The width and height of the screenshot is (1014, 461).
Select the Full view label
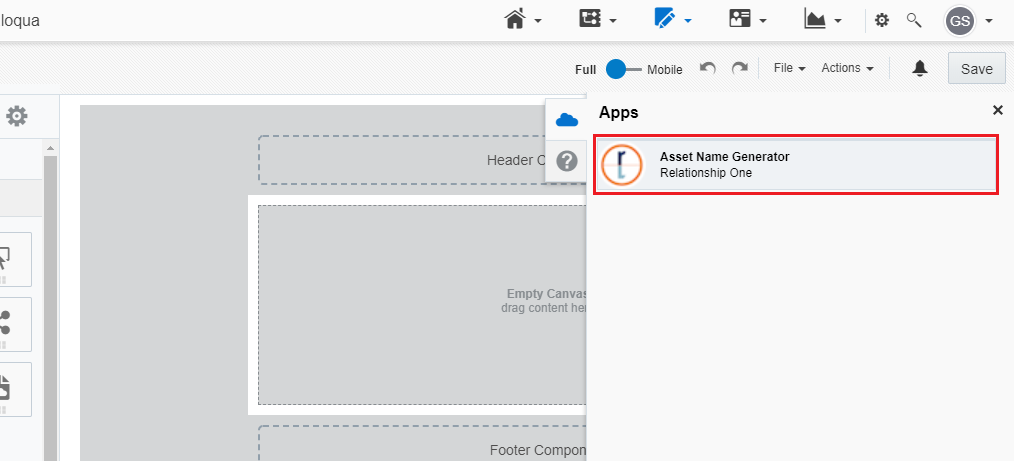(585, 70)
